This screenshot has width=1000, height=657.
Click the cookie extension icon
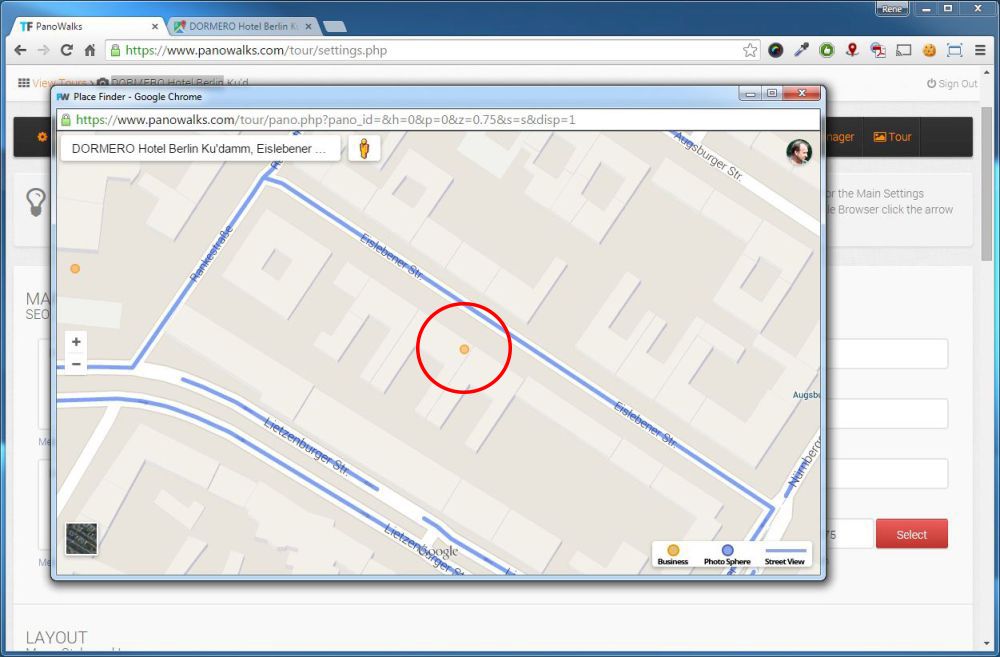coord(929,50)
